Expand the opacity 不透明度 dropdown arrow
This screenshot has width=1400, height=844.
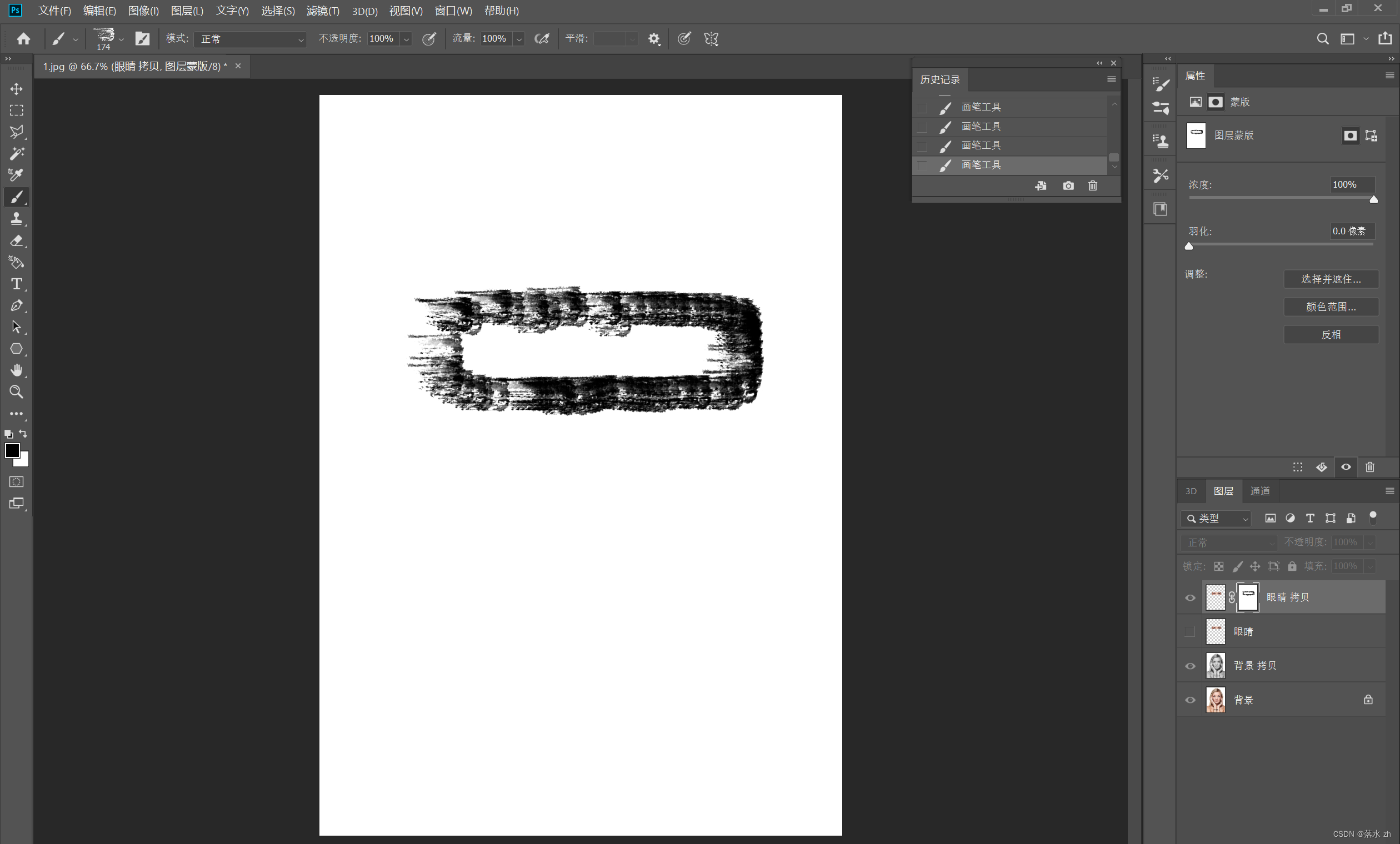point(406,39)
